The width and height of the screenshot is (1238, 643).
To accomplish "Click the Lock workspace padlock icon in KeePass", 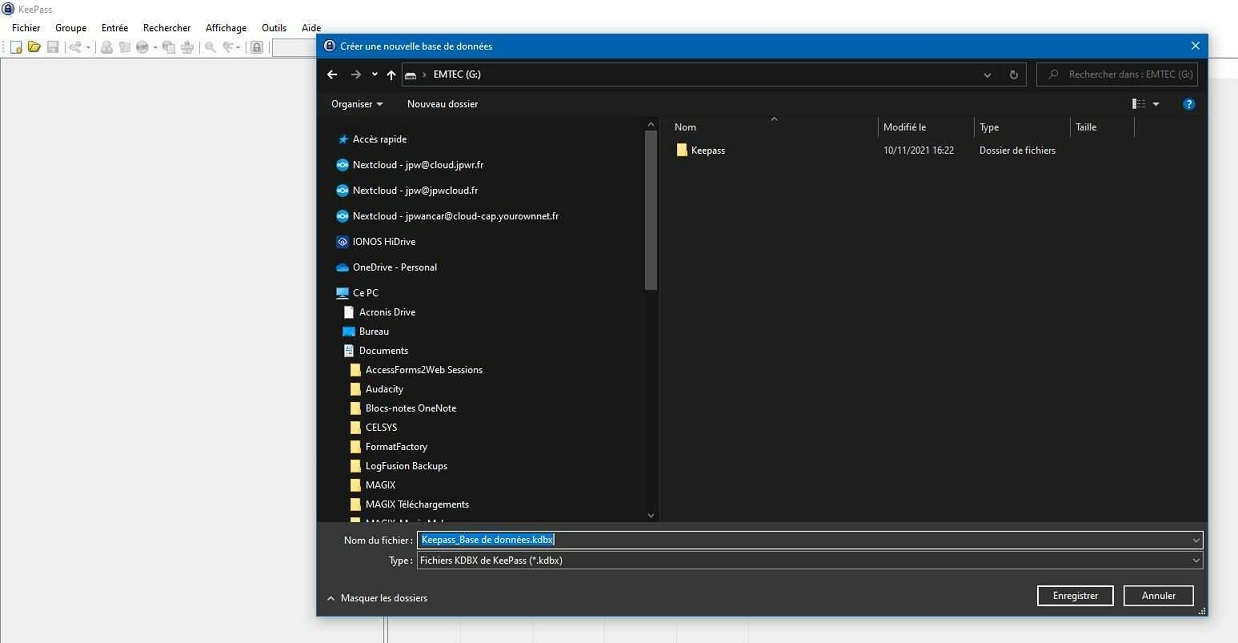I will [257, 47].
